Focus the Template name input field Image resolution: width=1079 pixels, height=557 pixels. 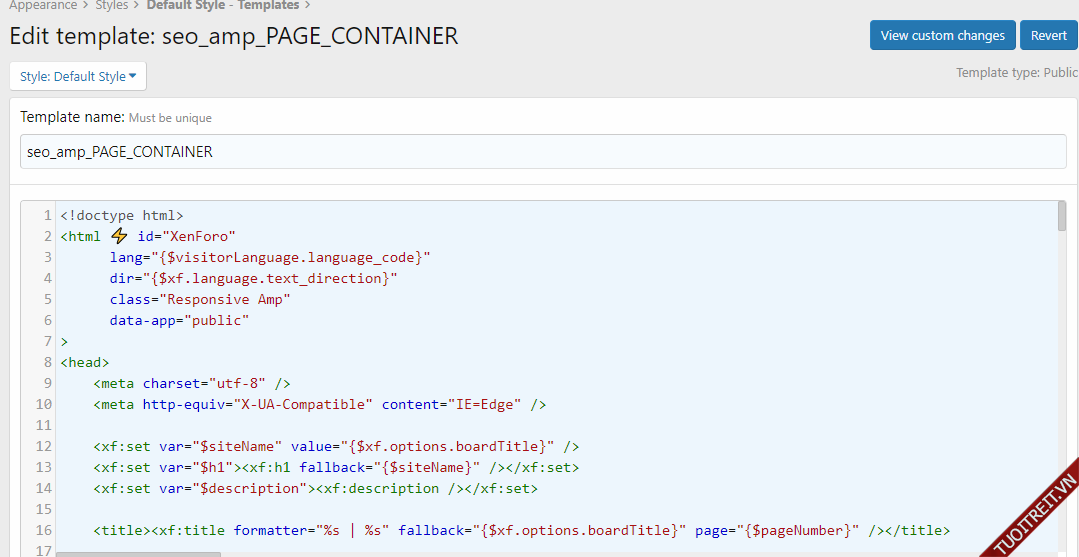click(x=543, y=152)
